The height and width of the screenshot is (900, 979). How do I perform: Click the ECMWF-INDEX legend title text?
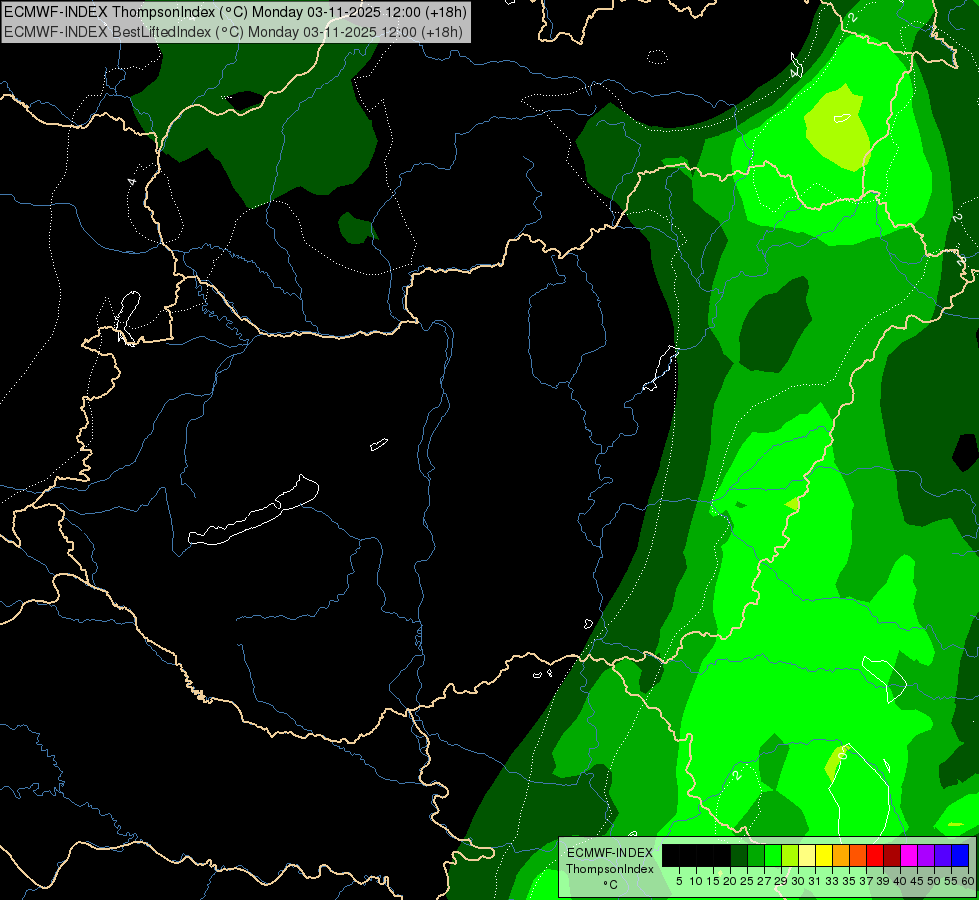coord(610,853)
